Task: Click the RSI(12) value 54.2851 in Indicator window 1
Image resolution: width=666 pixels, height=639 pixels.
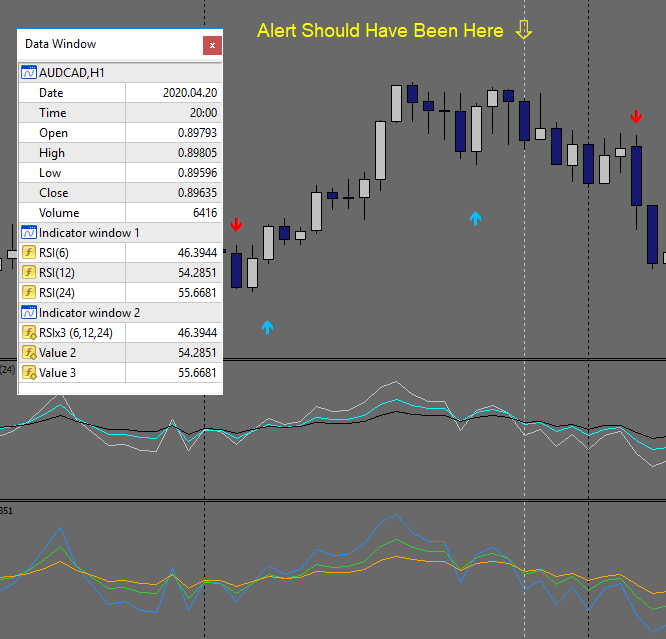Action: 197,272
